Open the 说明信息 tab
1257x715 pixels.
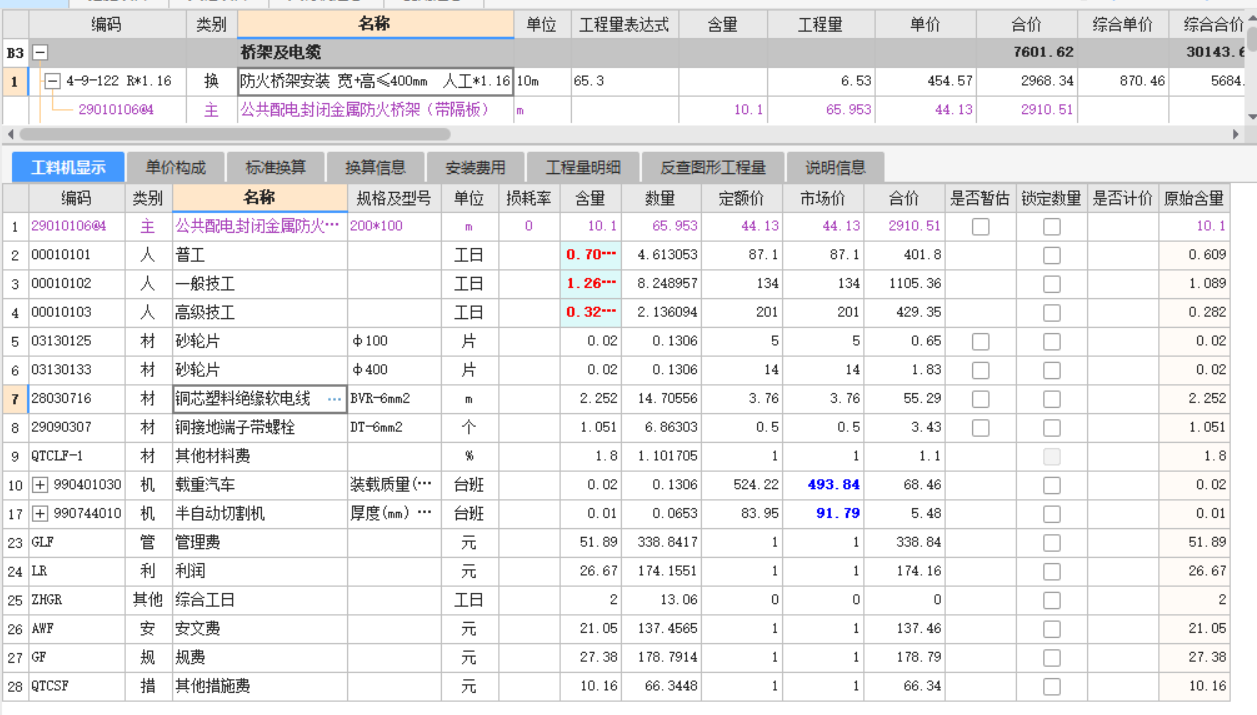point(836,168)
